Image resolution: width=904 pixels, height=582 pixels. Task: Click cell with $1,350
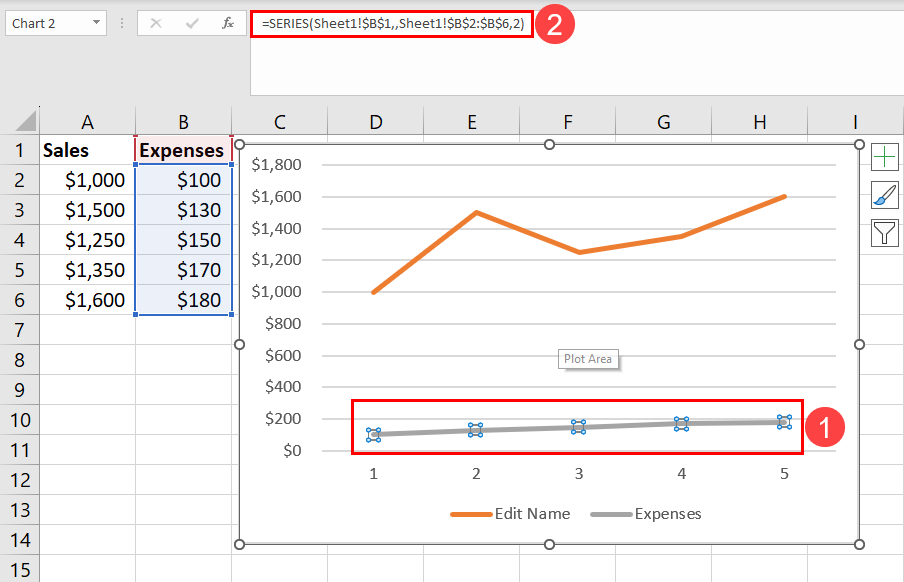(x=87, y=270)
